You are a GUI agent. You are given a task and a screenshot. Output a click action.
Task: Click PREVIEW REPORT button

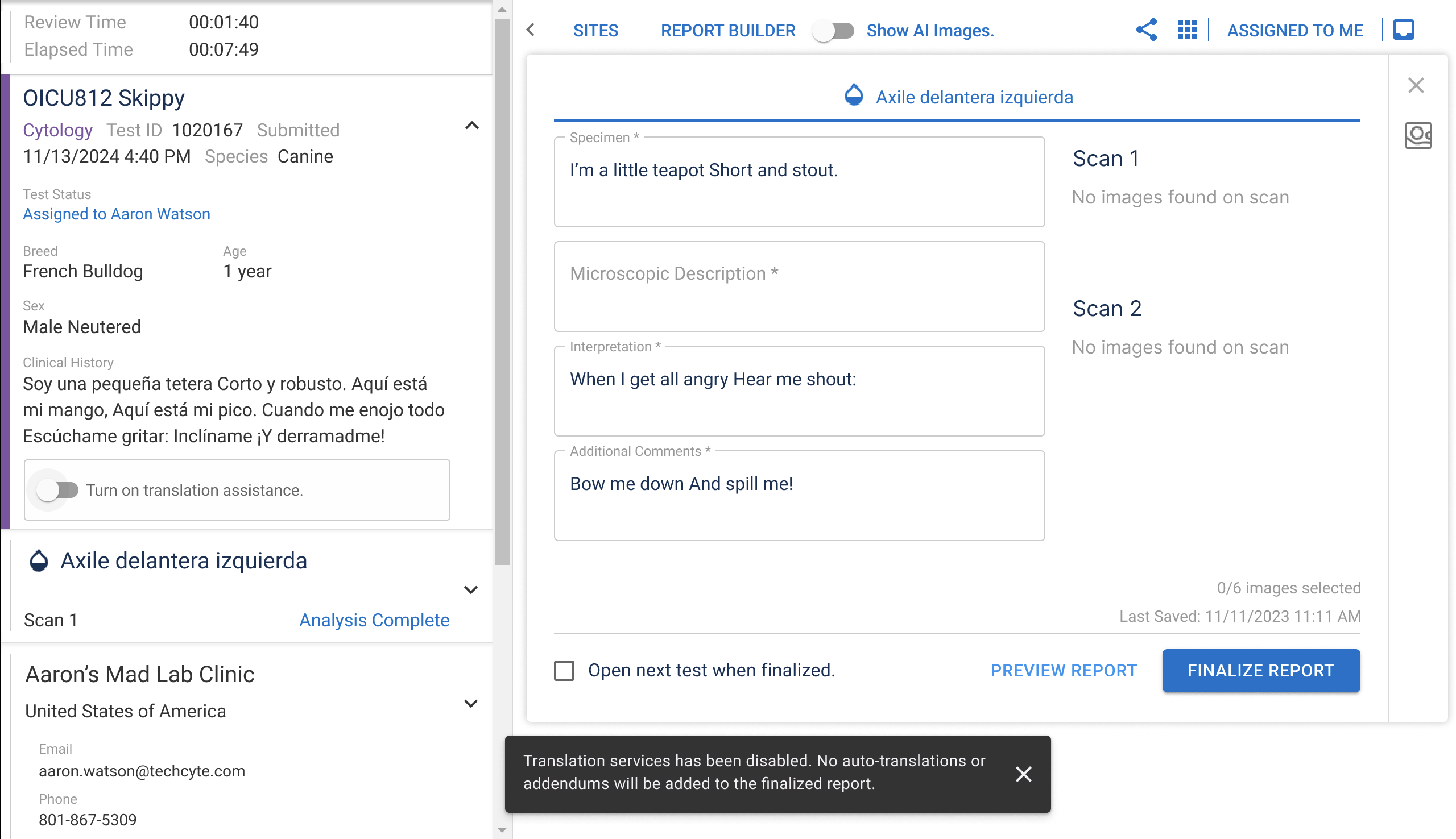tap(1064, 670)
